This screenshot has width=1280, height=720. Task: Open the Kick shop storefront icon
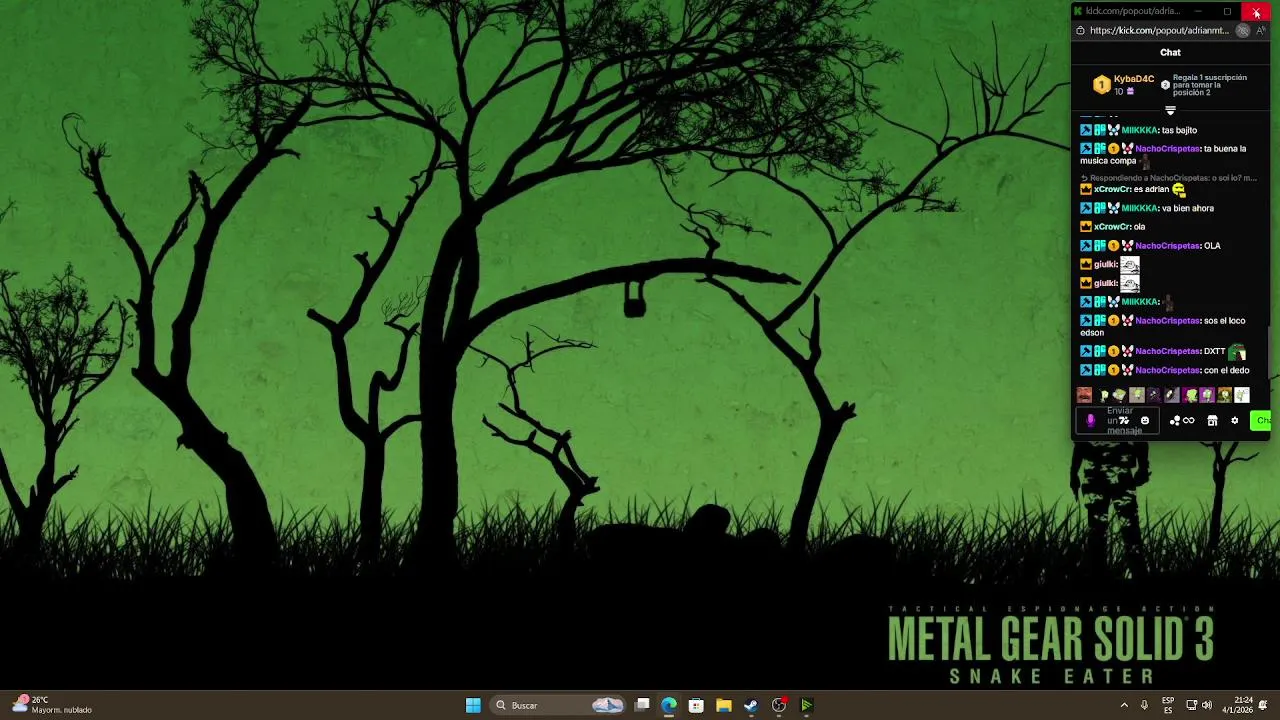[x=1212, y=421]
